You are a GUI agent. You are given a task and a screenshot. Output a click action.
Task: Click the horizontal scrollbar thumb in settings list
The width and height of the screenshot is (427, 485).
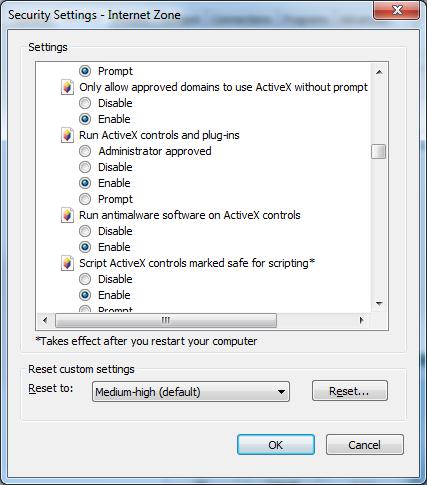click(x=166, y=321)
